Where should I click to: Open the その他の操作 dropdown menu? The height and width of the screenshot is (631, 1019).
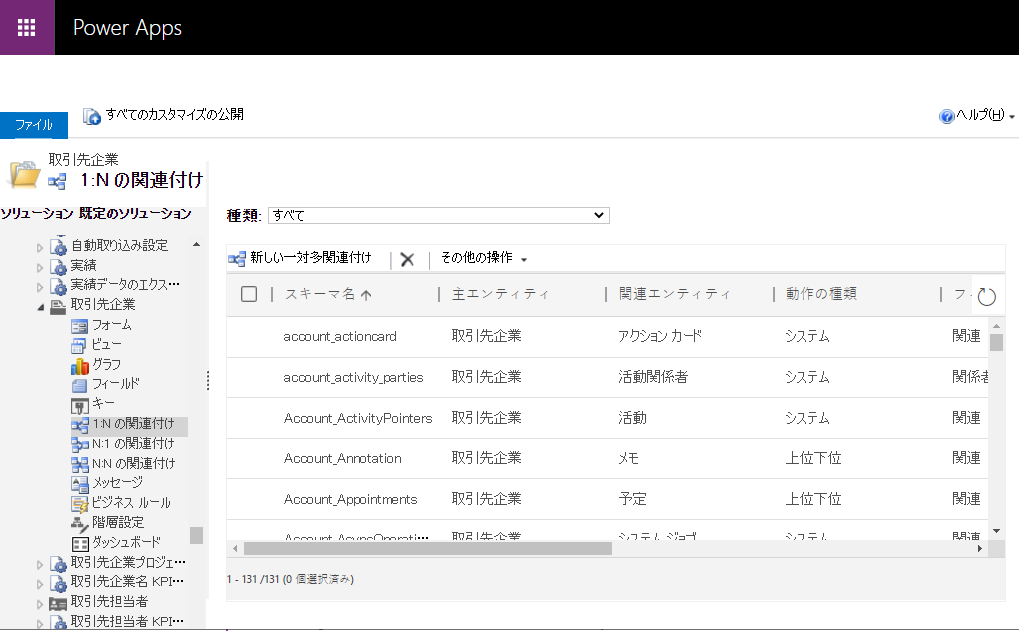484,258
